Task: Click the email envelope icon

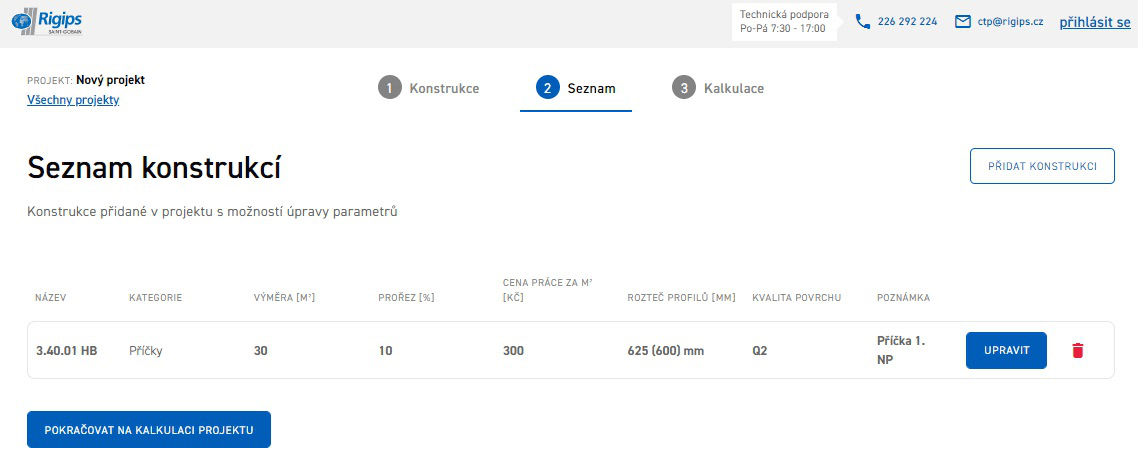Action: tap(962, 22)
